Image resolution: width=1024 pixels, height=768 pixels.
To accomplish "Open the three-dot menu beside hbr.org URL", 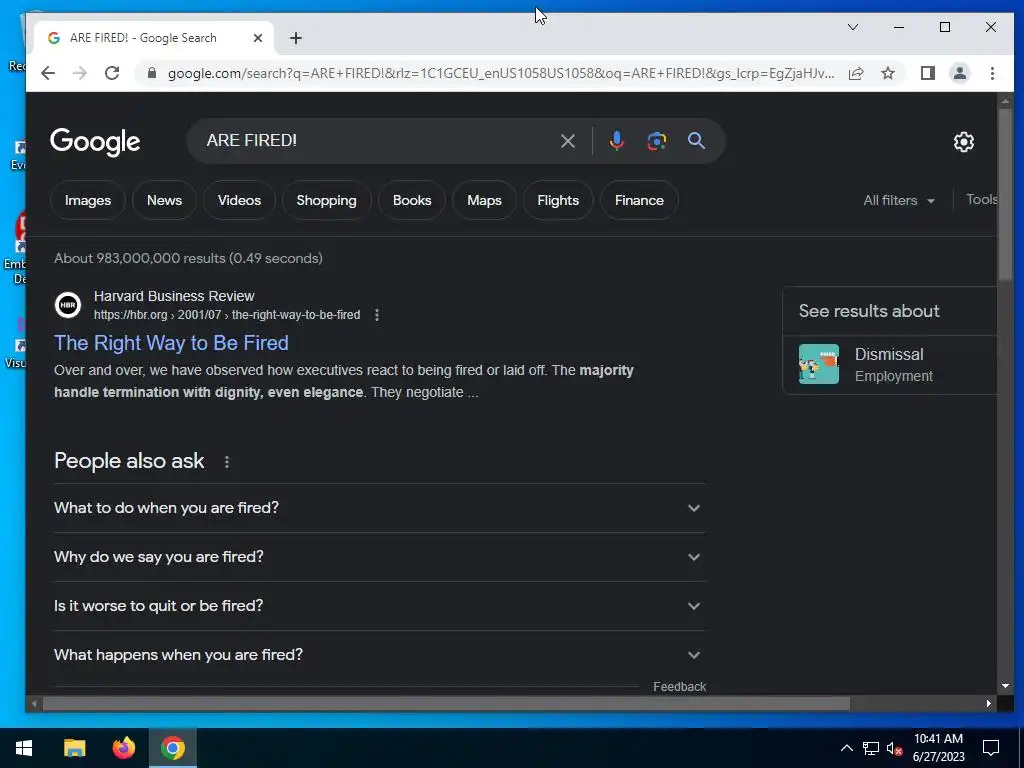I will pos(377,315).
